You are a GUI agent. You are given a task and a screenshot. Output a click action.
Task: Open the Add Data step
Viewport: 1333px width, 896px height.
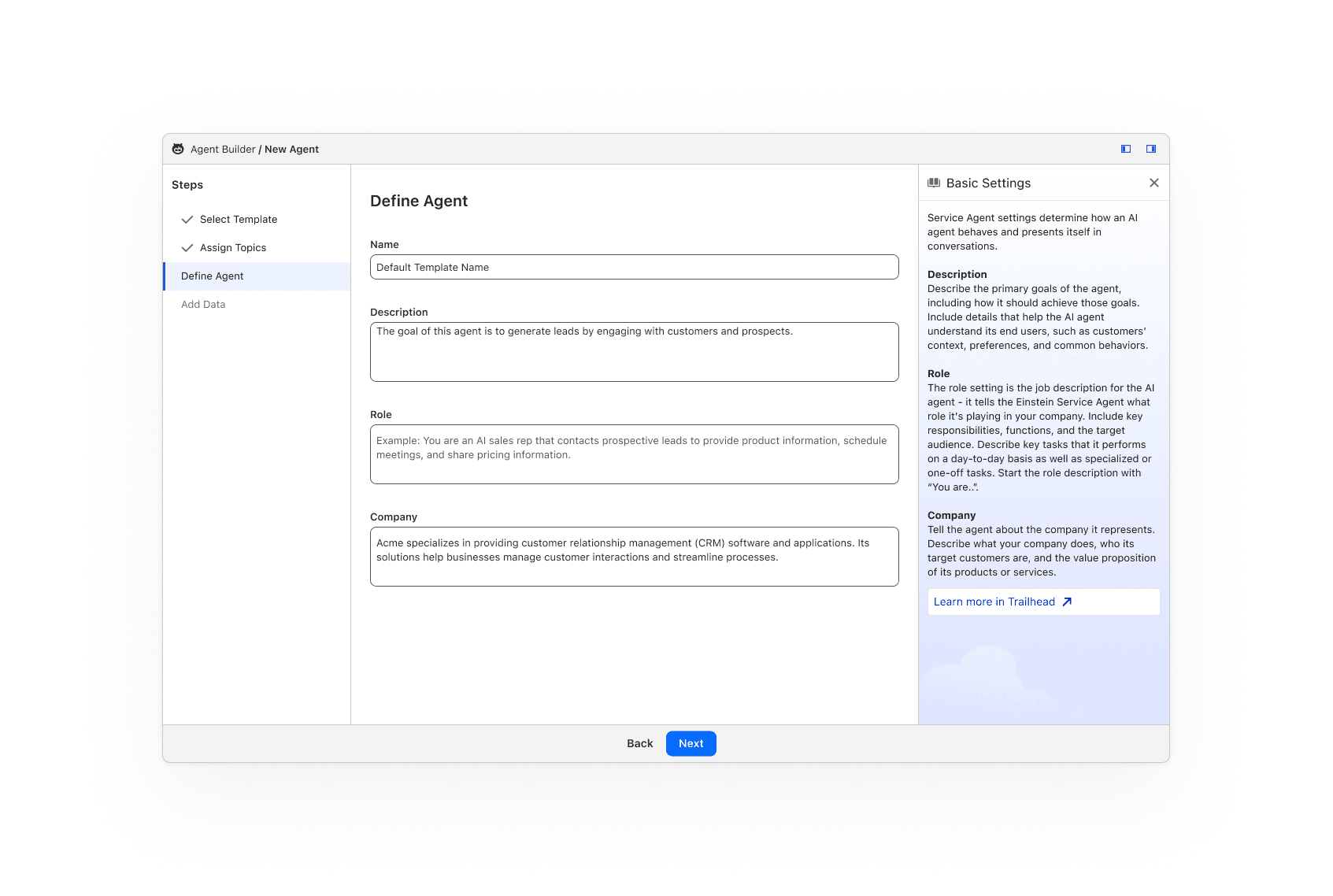257,305
